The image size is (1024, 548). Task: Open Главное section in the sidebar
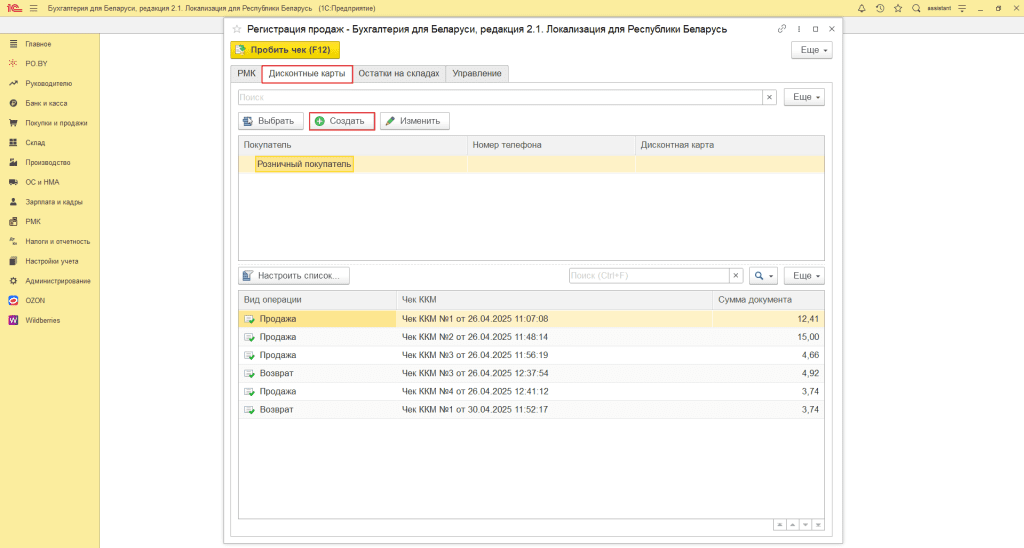pyautogui.click(x=38, y=44)
